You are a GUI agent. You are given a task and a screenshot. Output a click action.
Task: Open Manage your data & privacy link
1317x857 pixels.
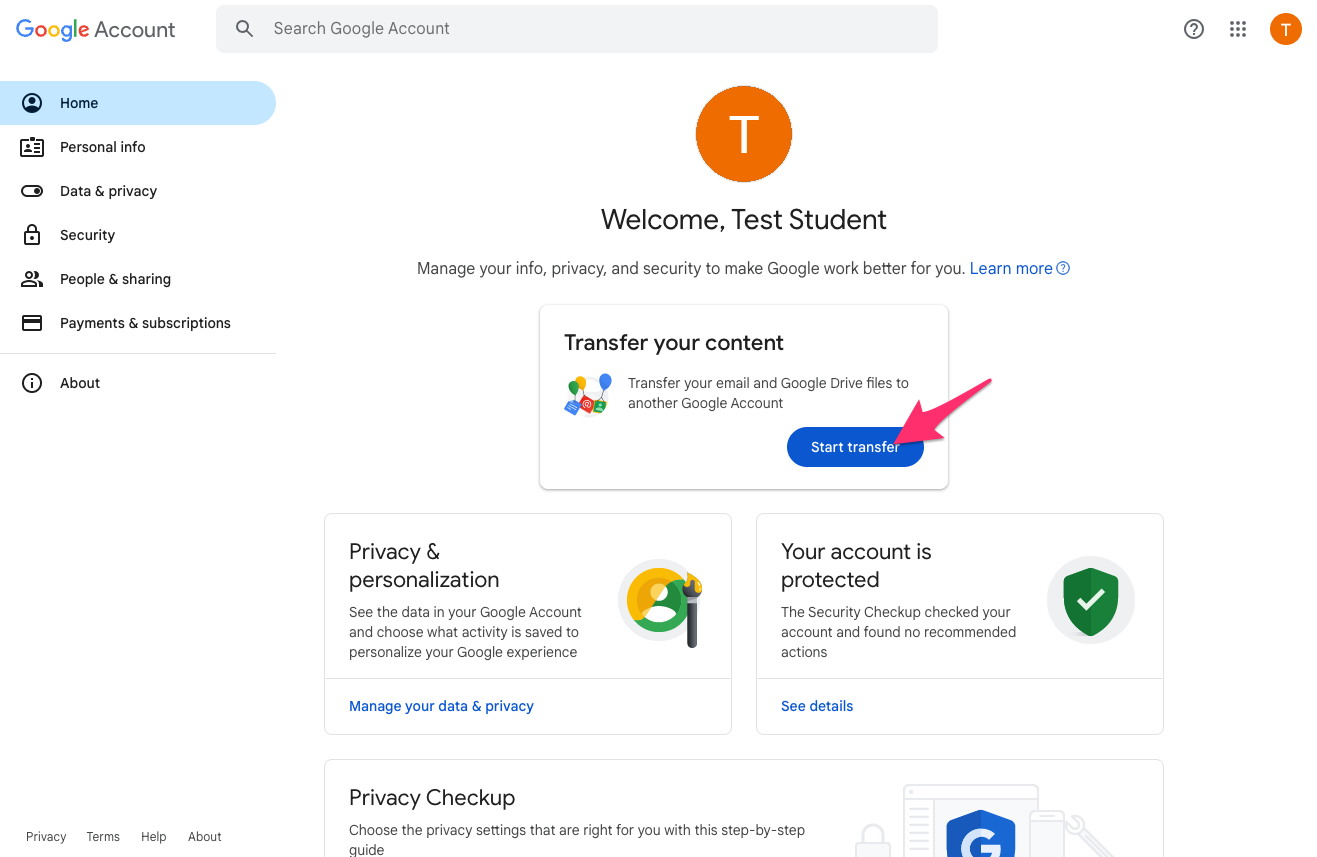441,706
